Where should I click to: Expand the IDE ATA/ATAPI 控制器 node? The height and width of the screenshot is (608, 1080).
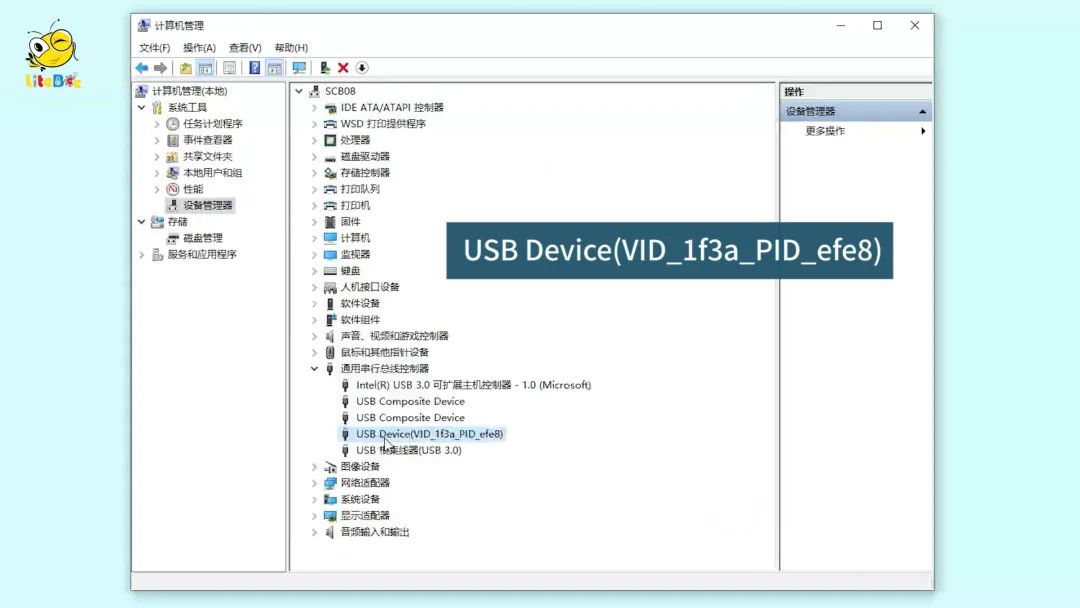coord(314,108)
